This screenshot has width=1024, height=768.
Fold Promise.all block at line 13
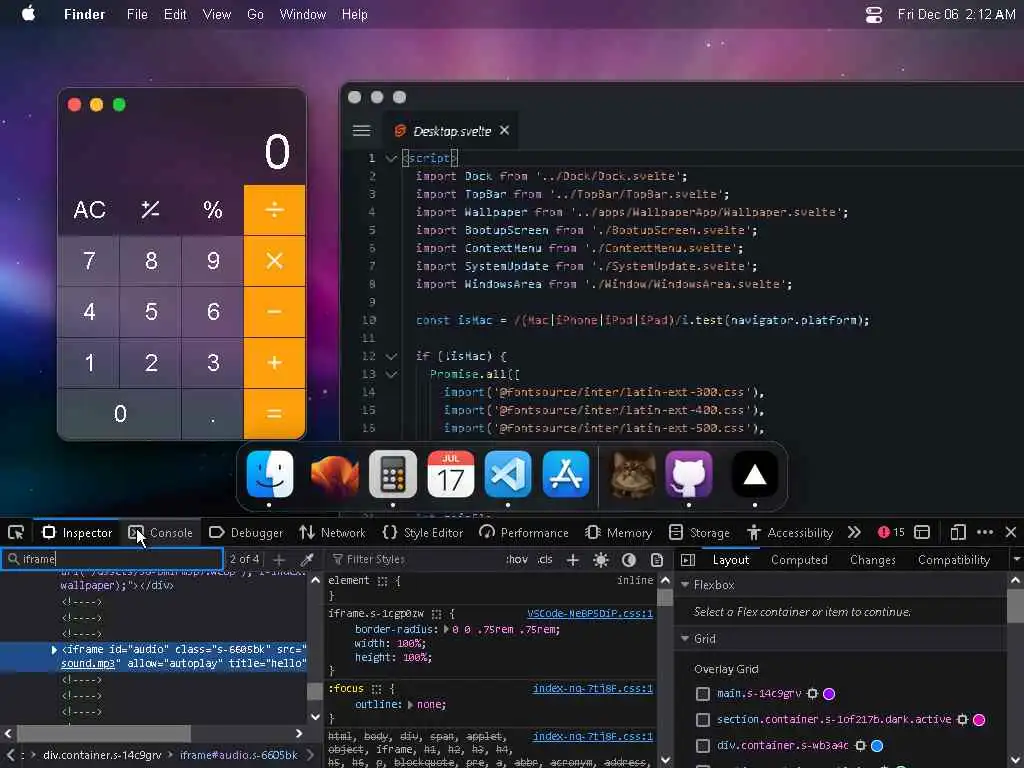pos(391,375)
